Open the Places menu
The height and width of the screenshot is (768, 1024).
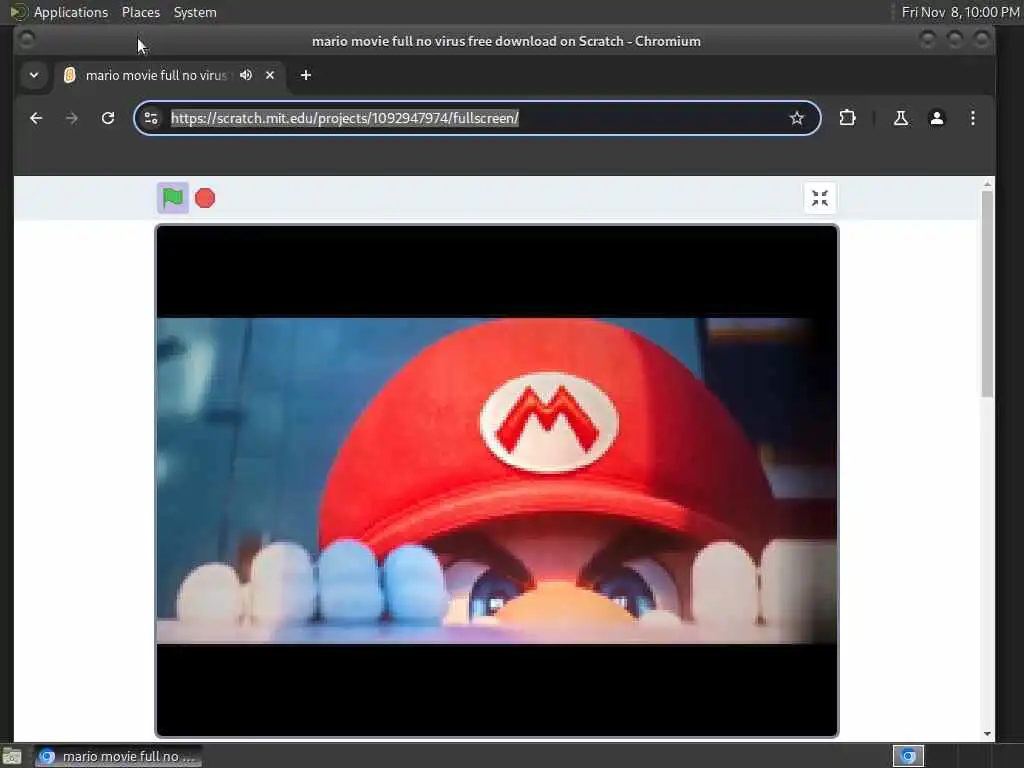[x=140, y=12]
